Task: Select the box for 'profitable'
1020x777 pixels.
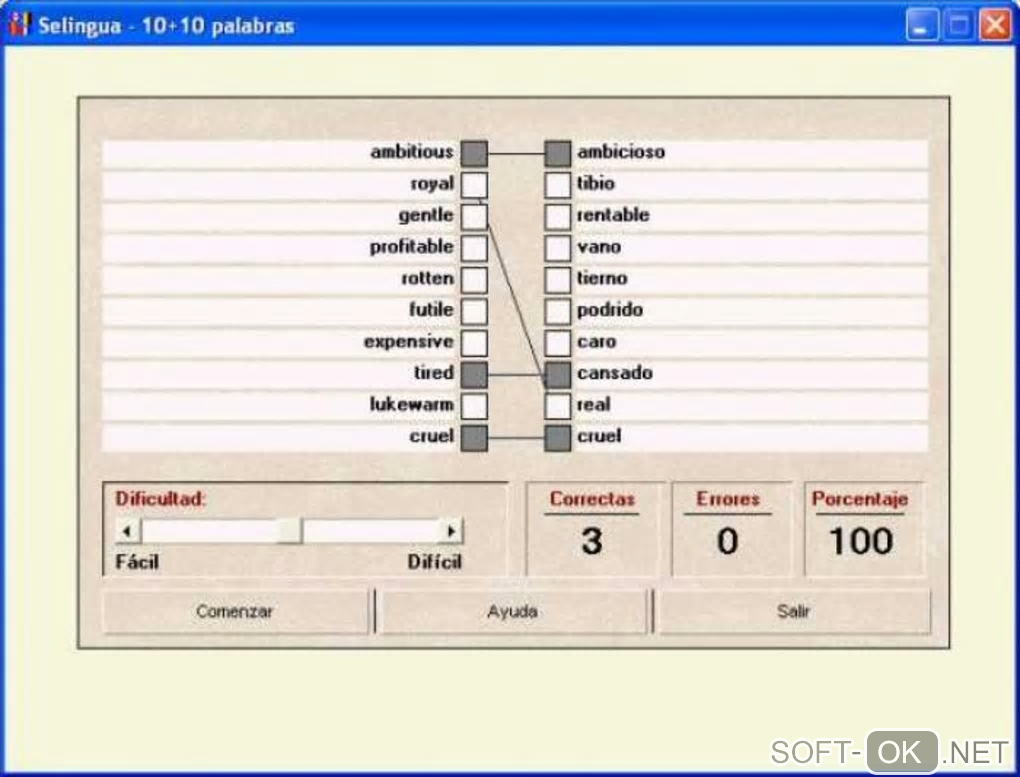Action: 474,248
